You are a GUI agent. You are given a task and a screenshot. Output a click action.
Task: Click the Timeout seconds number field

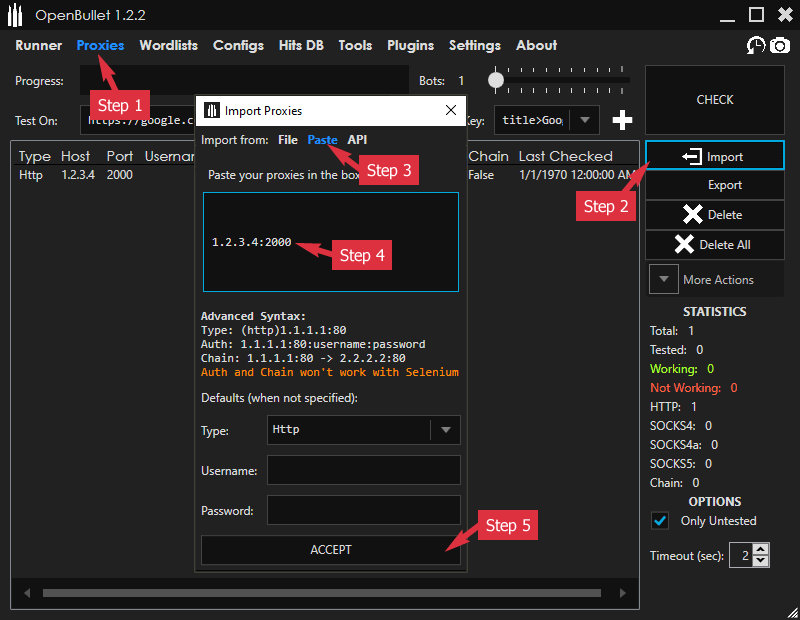tap(742, 555)
